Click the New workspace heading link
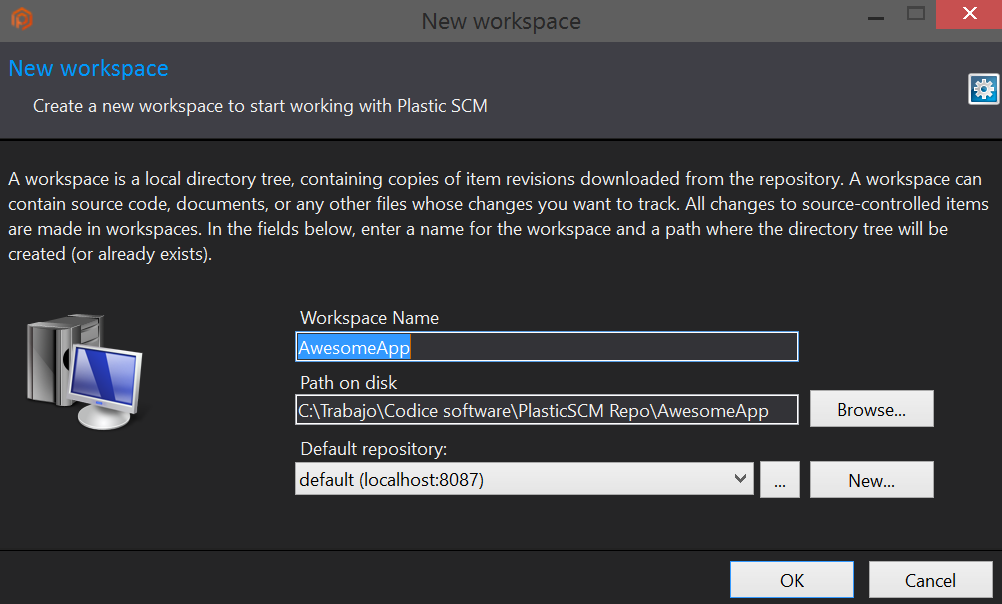 [x=88, y=68]
